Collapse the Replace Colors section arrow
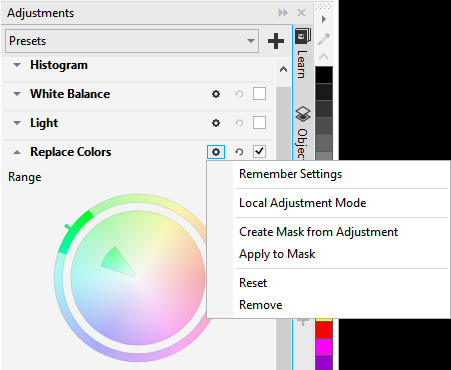The height and width of the screenshot is (370, 451). point(17,152)
